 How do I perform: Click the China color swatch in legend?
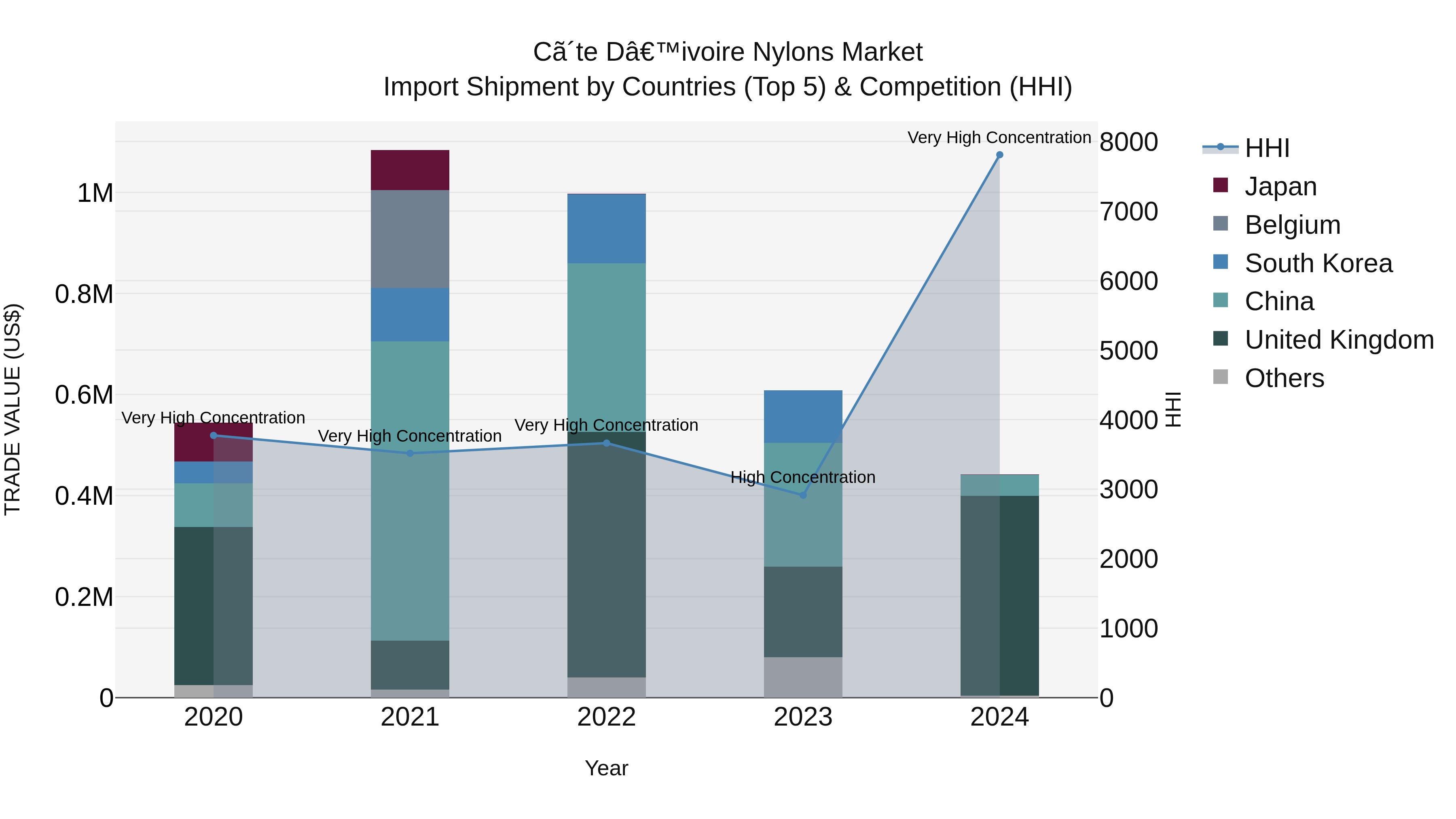(1221, 300)
